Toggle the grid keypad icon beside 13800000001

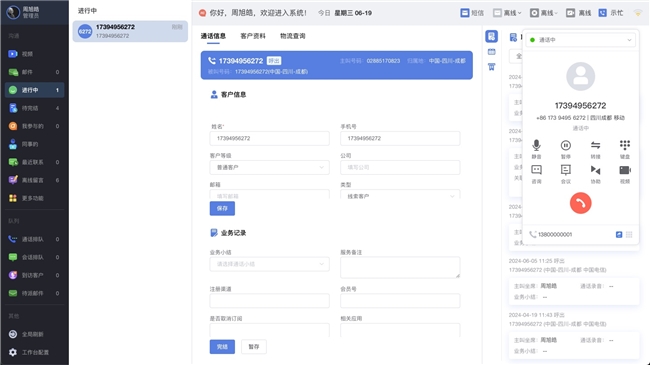629,234
